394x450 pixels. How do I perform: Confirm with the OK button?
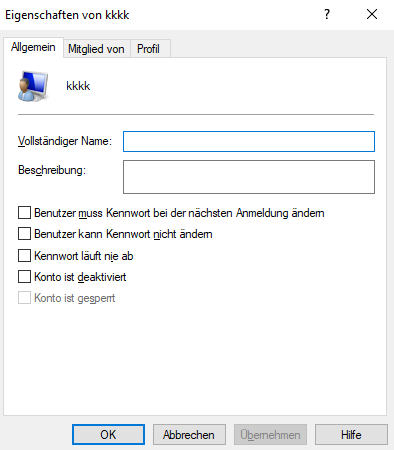pyautogui.click(x=108, y=435)
